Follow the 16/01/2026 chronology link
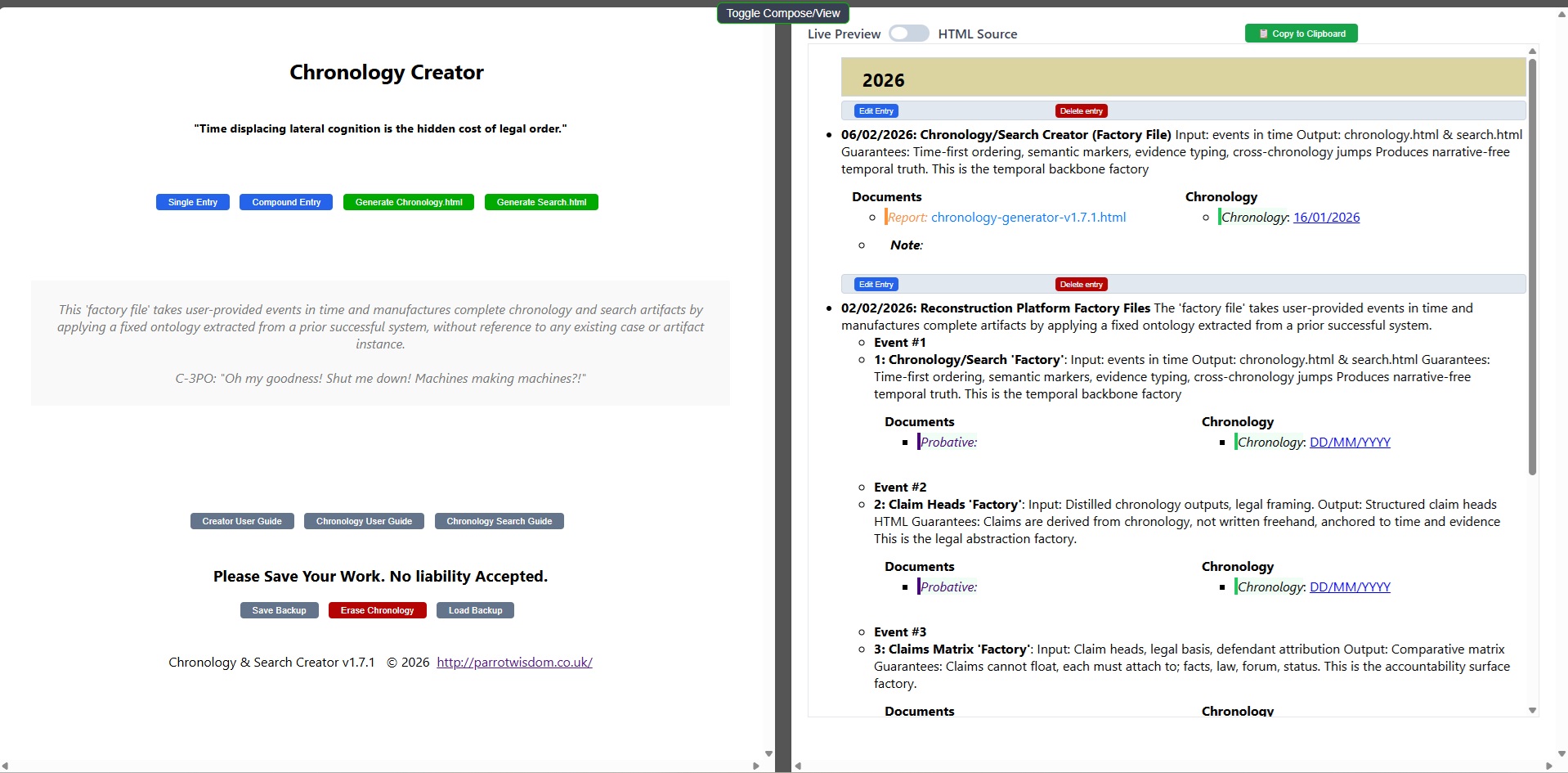This screenshot has height=773, width=1568. point(1326,218)
